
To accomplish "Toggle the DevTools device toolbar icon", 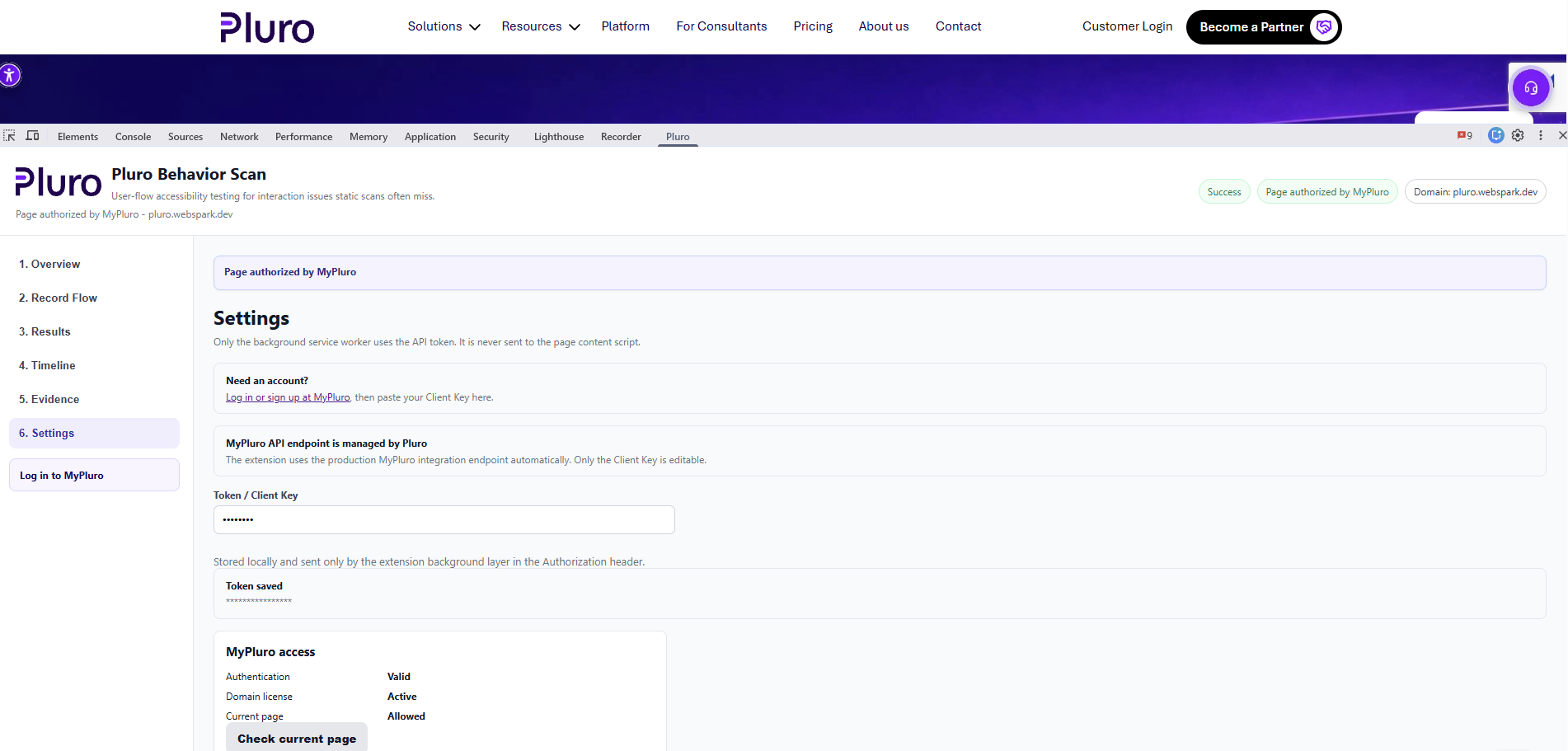I will 33,136.
